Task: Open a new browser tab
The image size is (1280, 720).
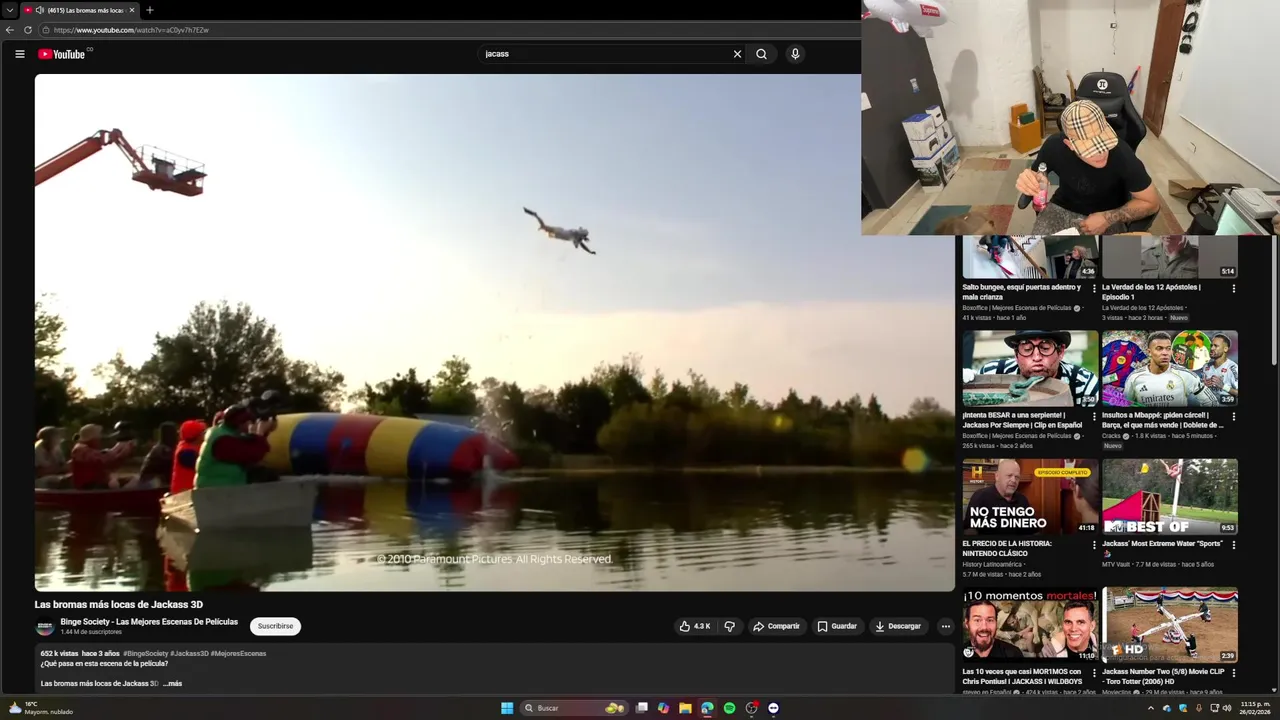Action: (150, 10)
